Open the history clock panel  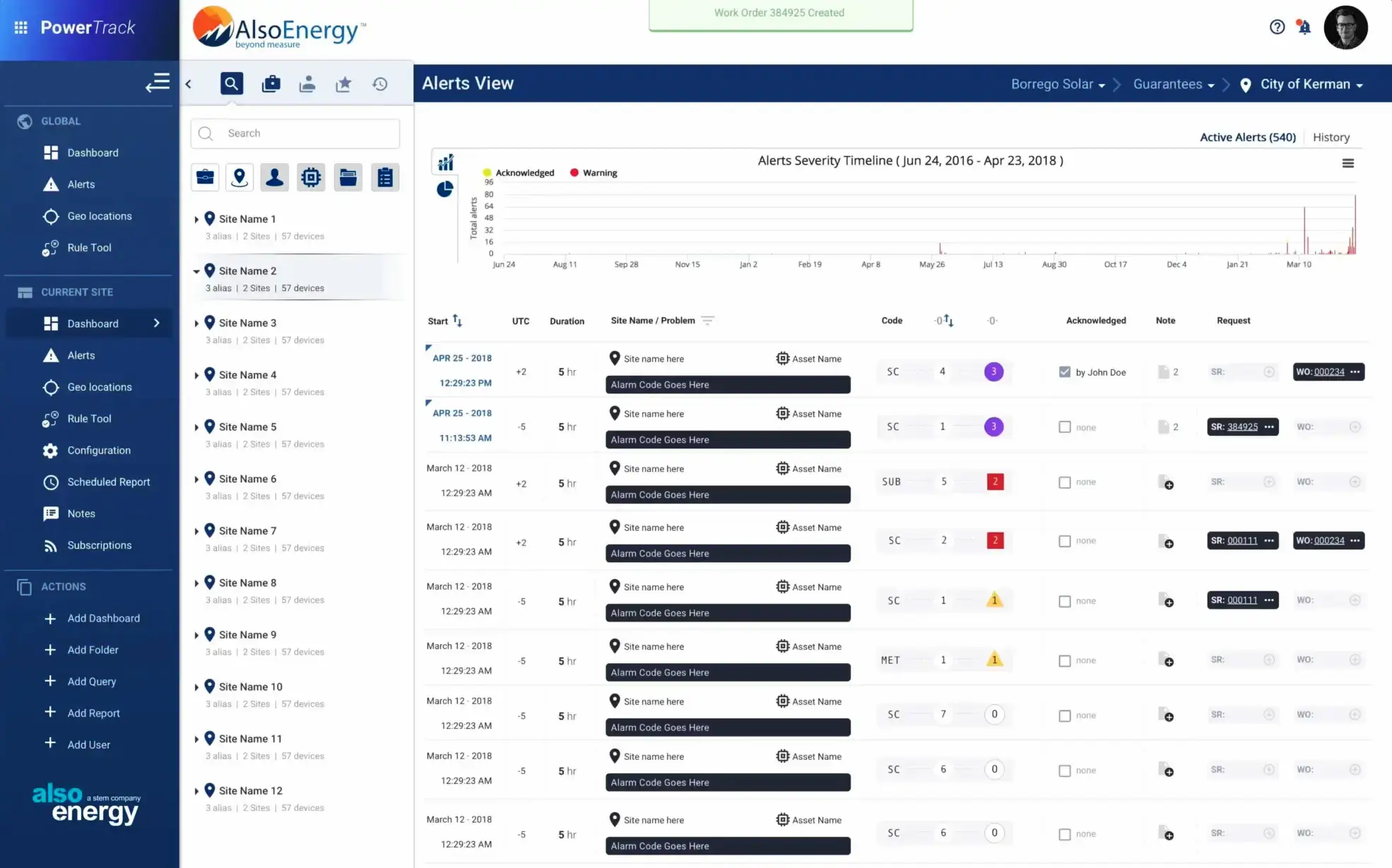point(380,83)
